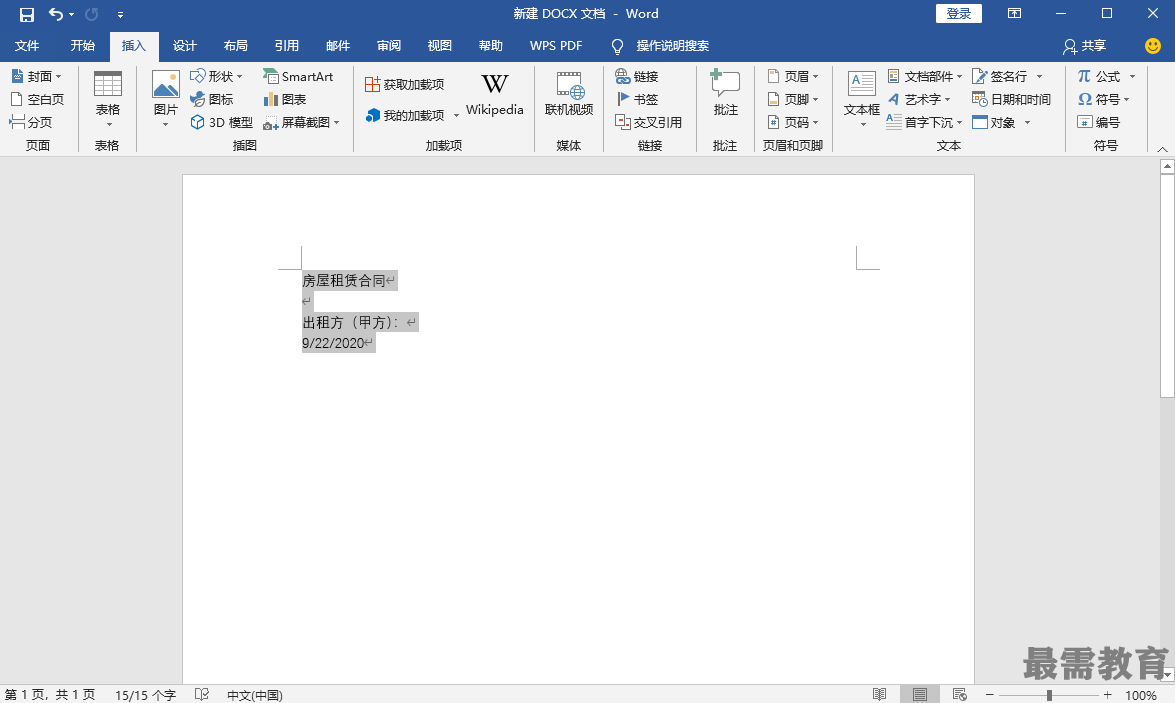Insert a SmartArt graphic
Viewport: 1175px width, 703px height.
point(297,76)
